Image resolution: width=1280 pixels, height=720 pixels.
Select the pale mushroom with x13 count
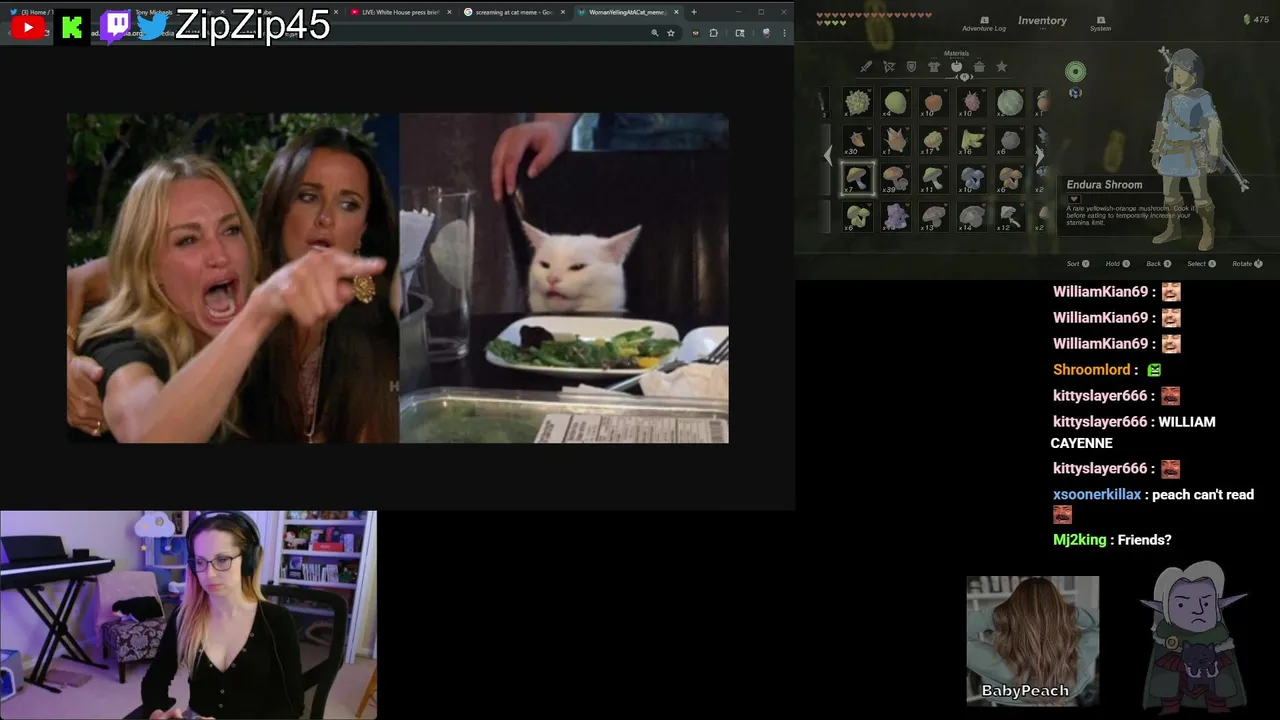pos(933,216)
